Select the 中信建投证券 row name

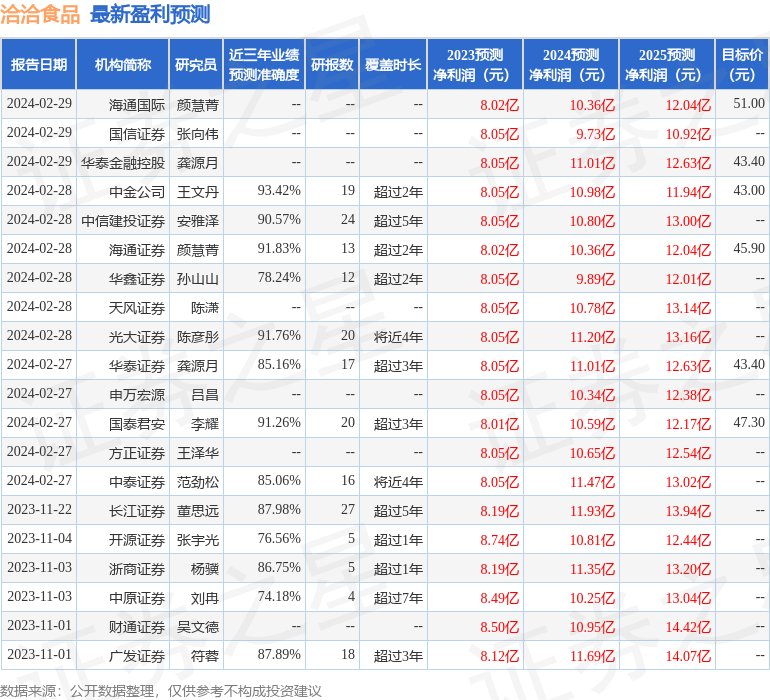[x=123, y=221]
